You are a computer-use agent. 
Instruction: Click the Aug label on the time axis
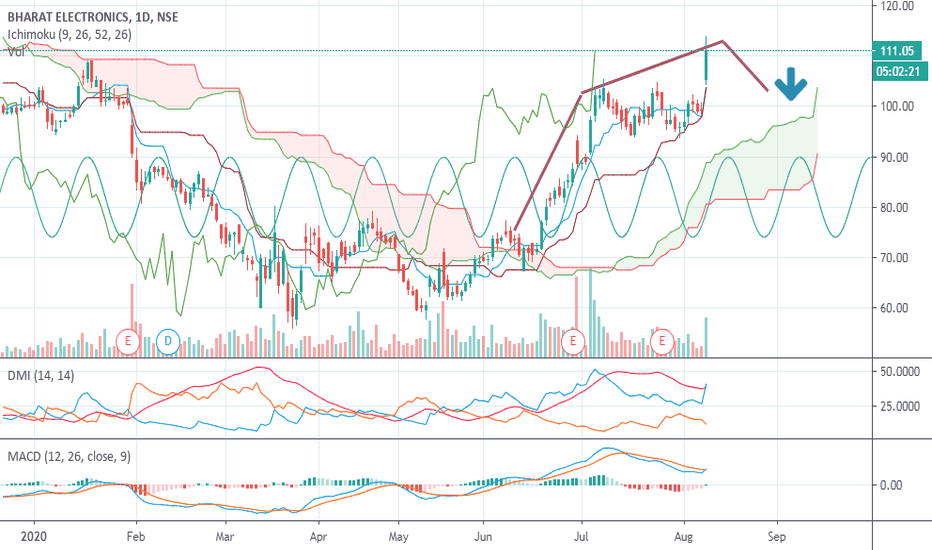pyautogui.click(x=684, y=536)
